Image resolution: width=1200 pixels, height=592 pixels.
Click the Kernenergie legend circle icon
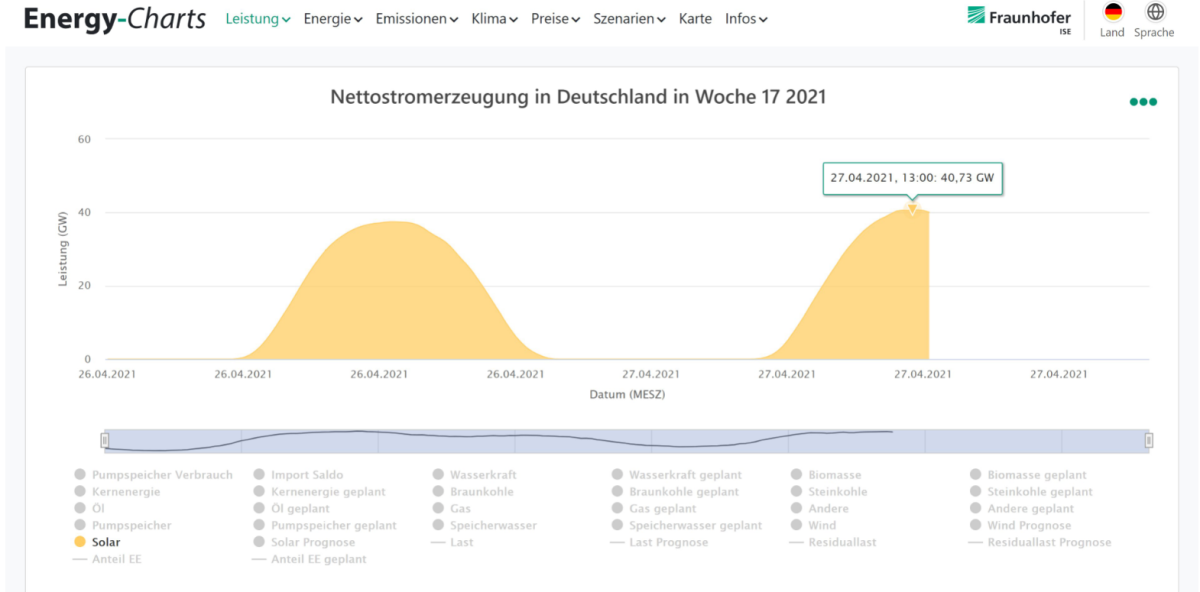(x=80, y=492)
